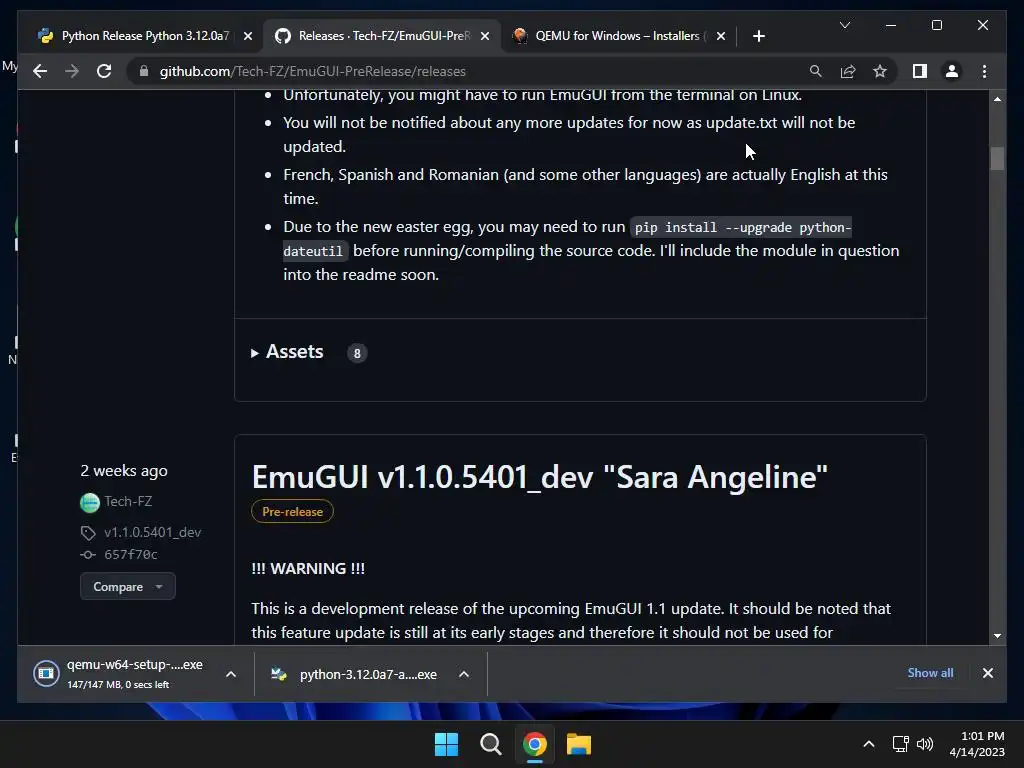Click the forward navigation arrow
The height and width of the screenshot is (768, 1024).
point(72,71)
